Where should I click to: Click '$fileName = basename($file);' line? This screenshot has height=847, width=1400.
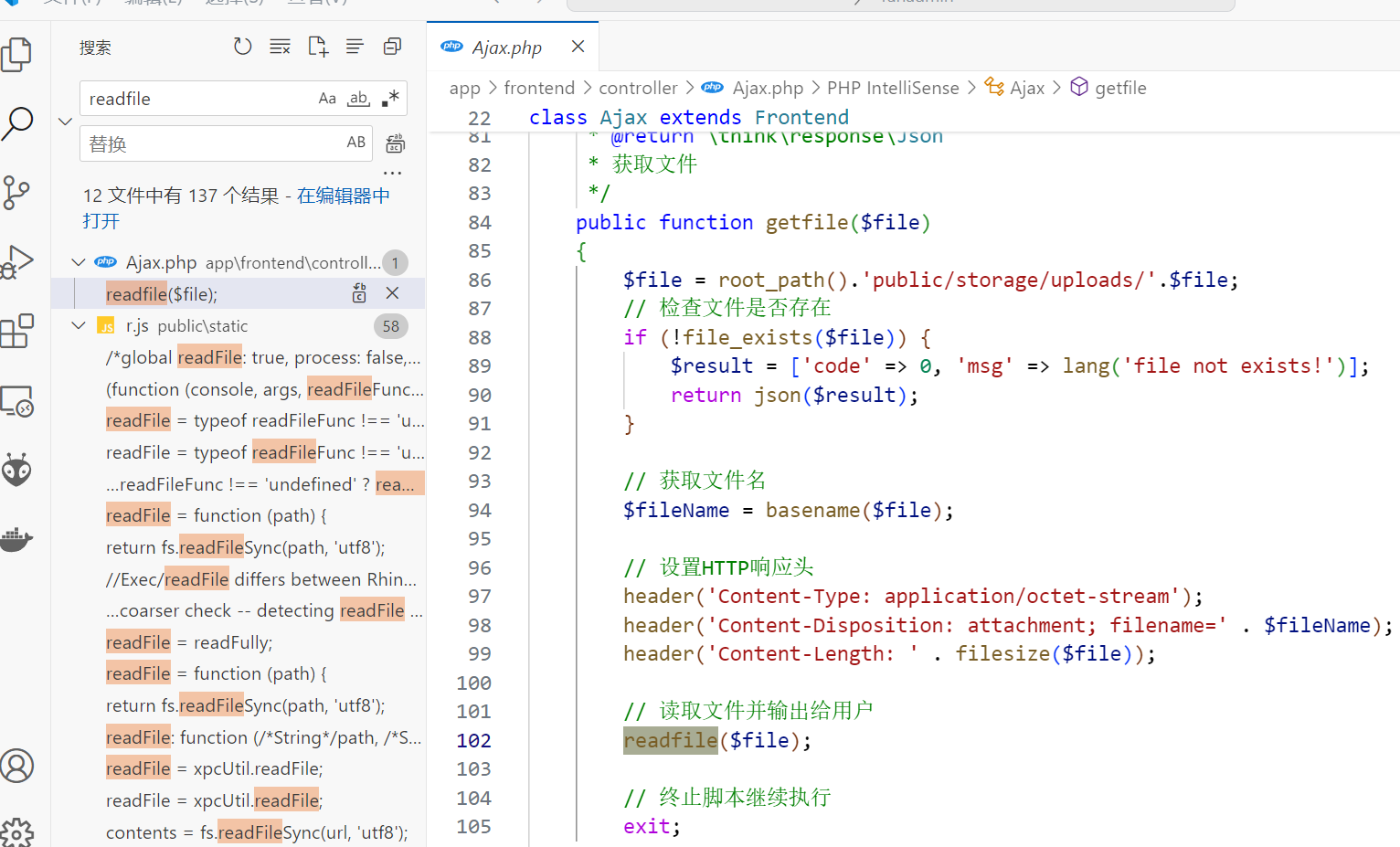(x=789, y=510)
